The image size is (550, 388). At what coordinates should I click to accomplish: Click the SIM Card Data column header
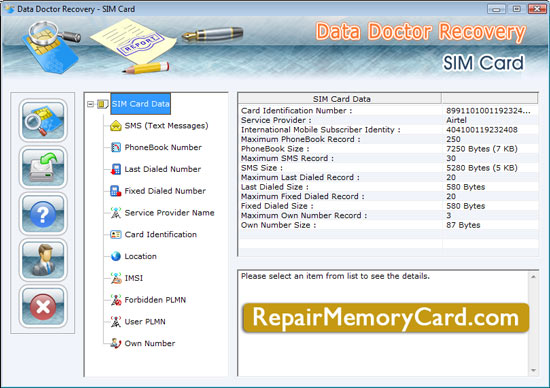point(340,99)
